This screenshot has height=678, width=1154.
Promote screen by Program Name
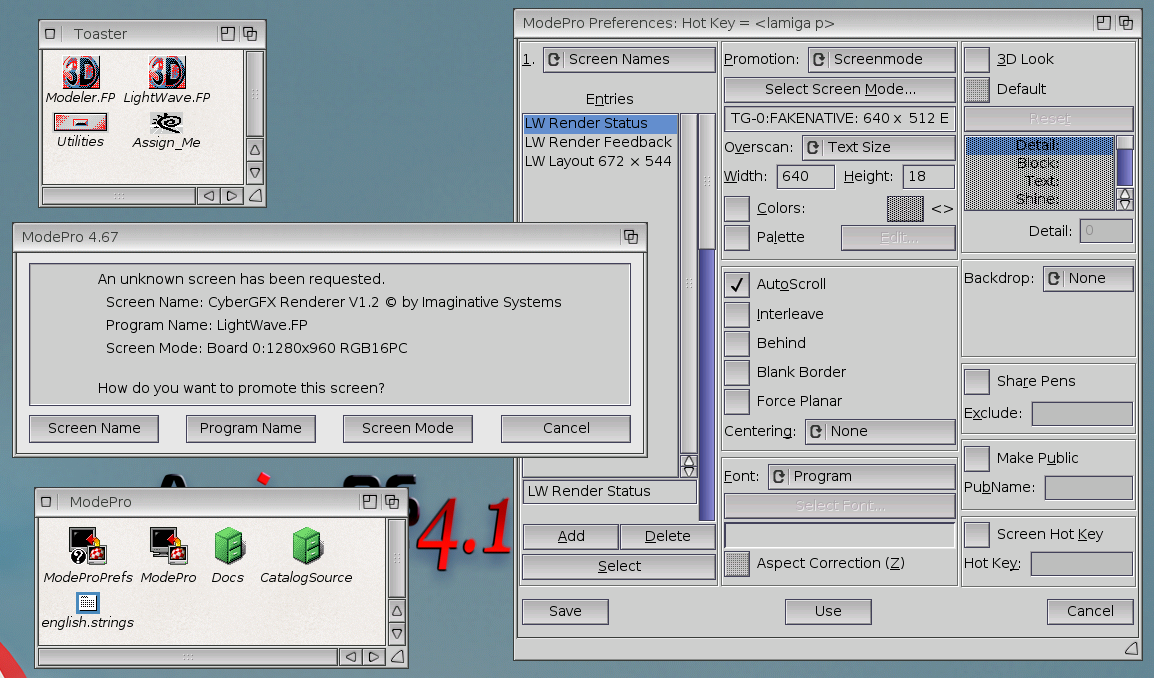(250, 428)
